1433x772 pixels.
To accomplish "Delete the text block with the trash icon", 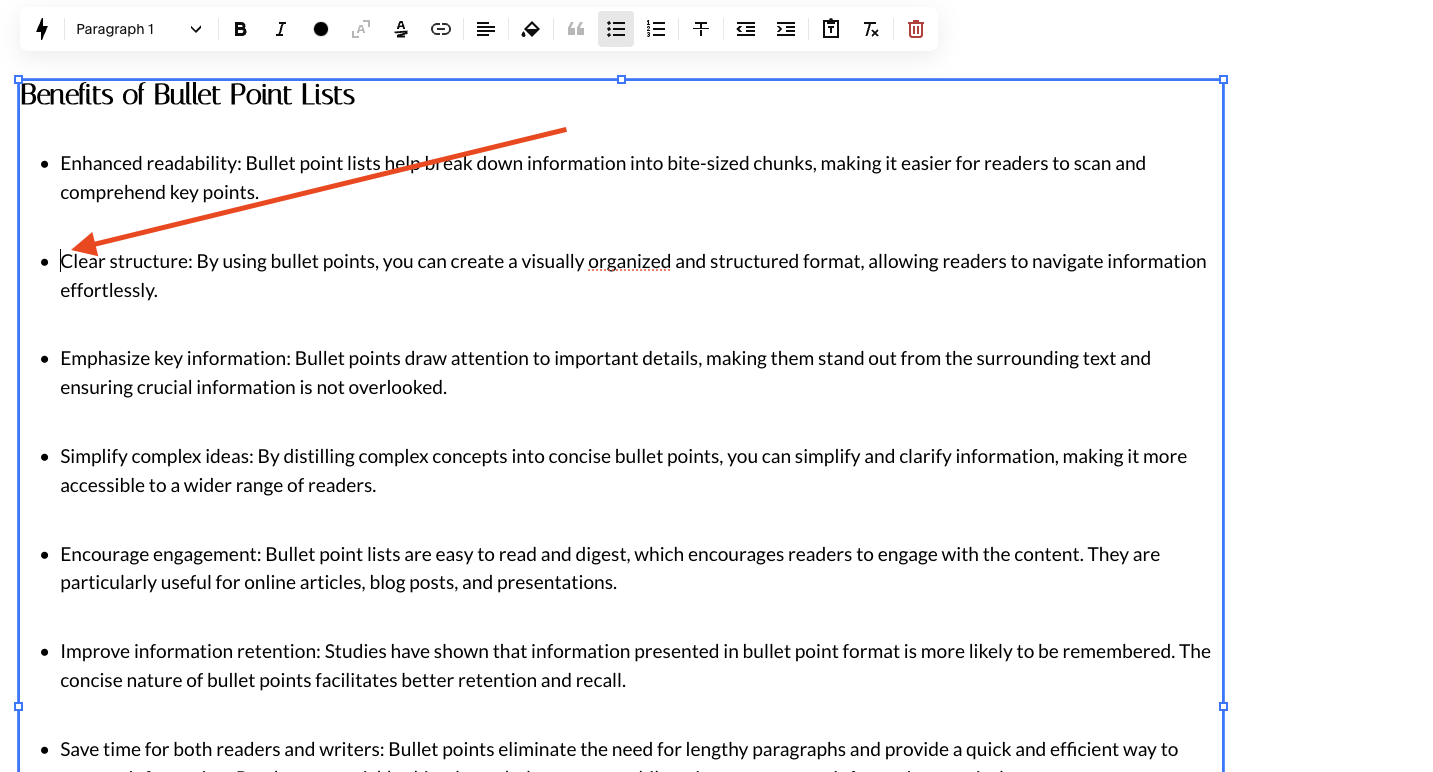I will click(x=916, y=29).
